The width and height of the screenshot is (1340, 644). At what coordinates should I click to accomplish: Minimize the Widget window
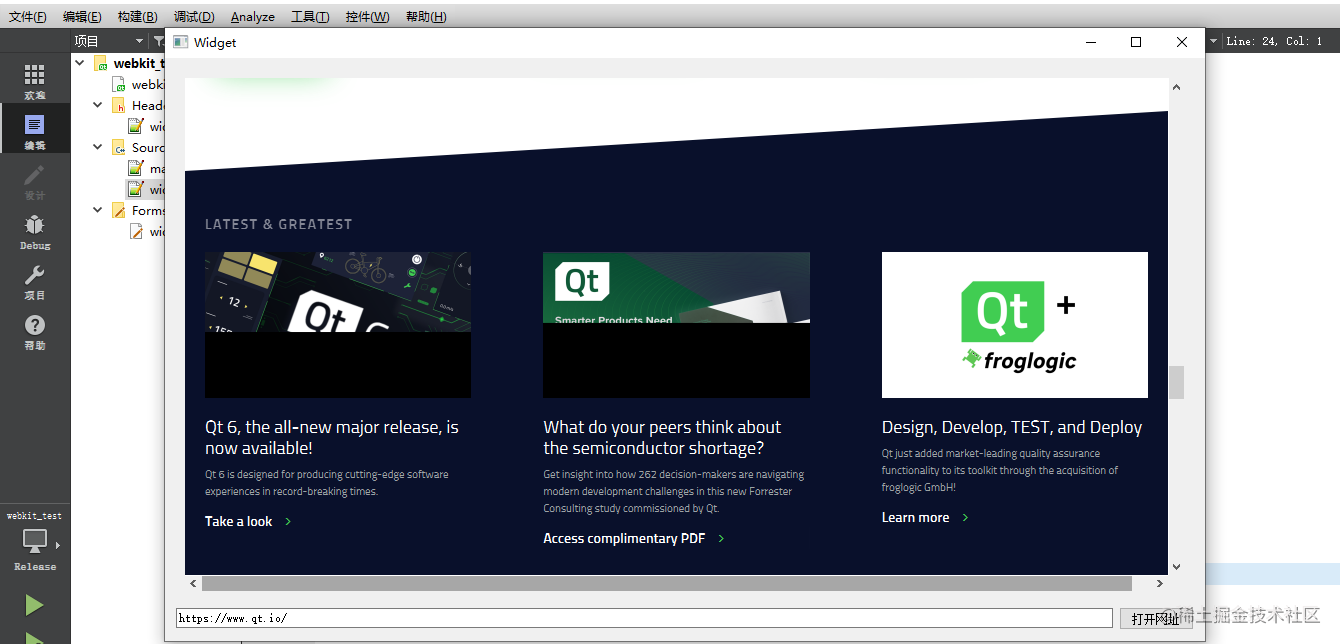[1090, 42]
